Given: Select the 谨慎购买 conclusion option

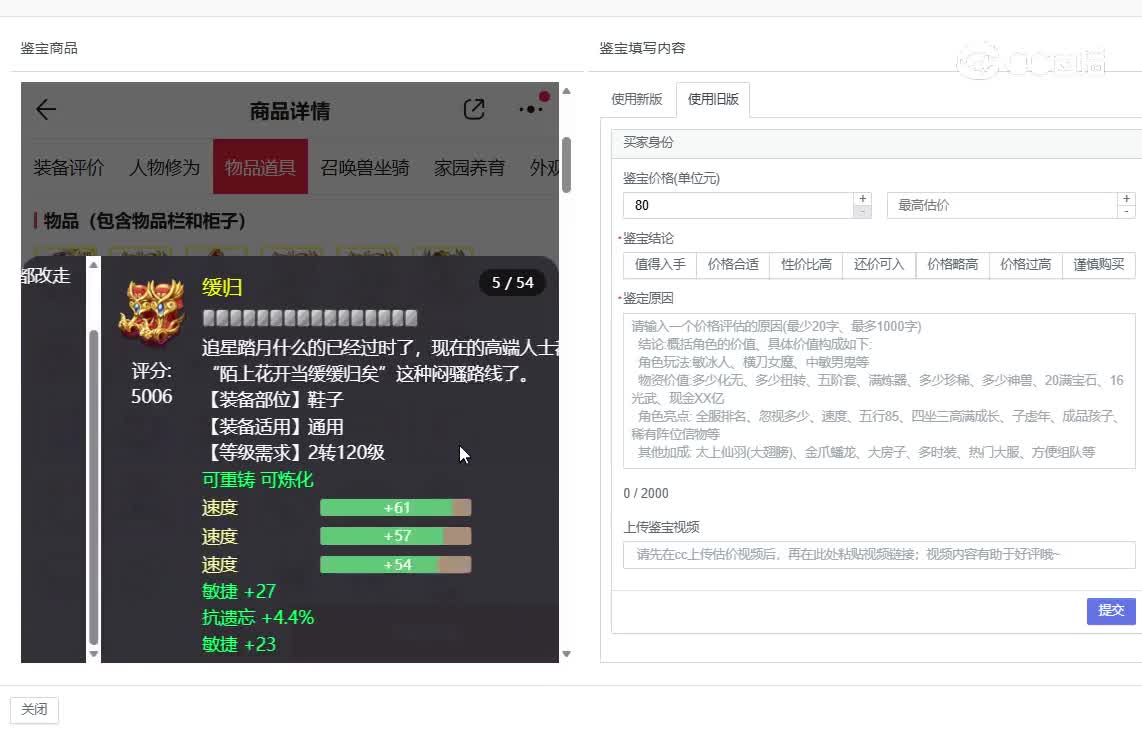Looking at the screenshot, I should pyautogui.click(x=1099, y=265).
